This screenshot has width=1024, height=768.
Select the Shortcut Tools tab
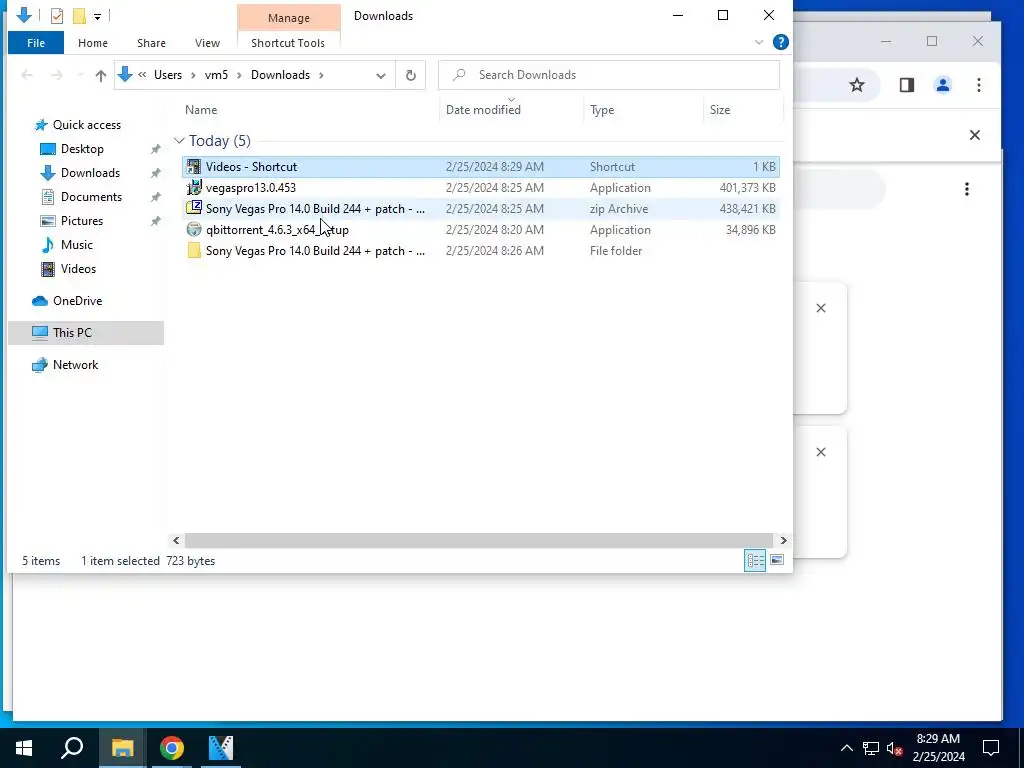(x=288, y=43)
